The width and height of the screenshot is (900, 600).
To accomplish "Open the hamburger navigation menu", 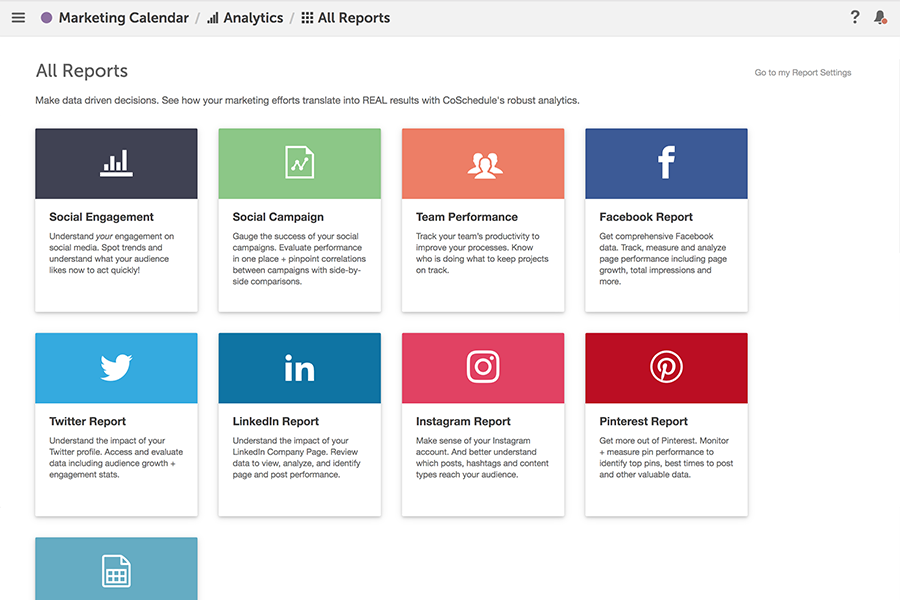I will (x=18, y=18).
